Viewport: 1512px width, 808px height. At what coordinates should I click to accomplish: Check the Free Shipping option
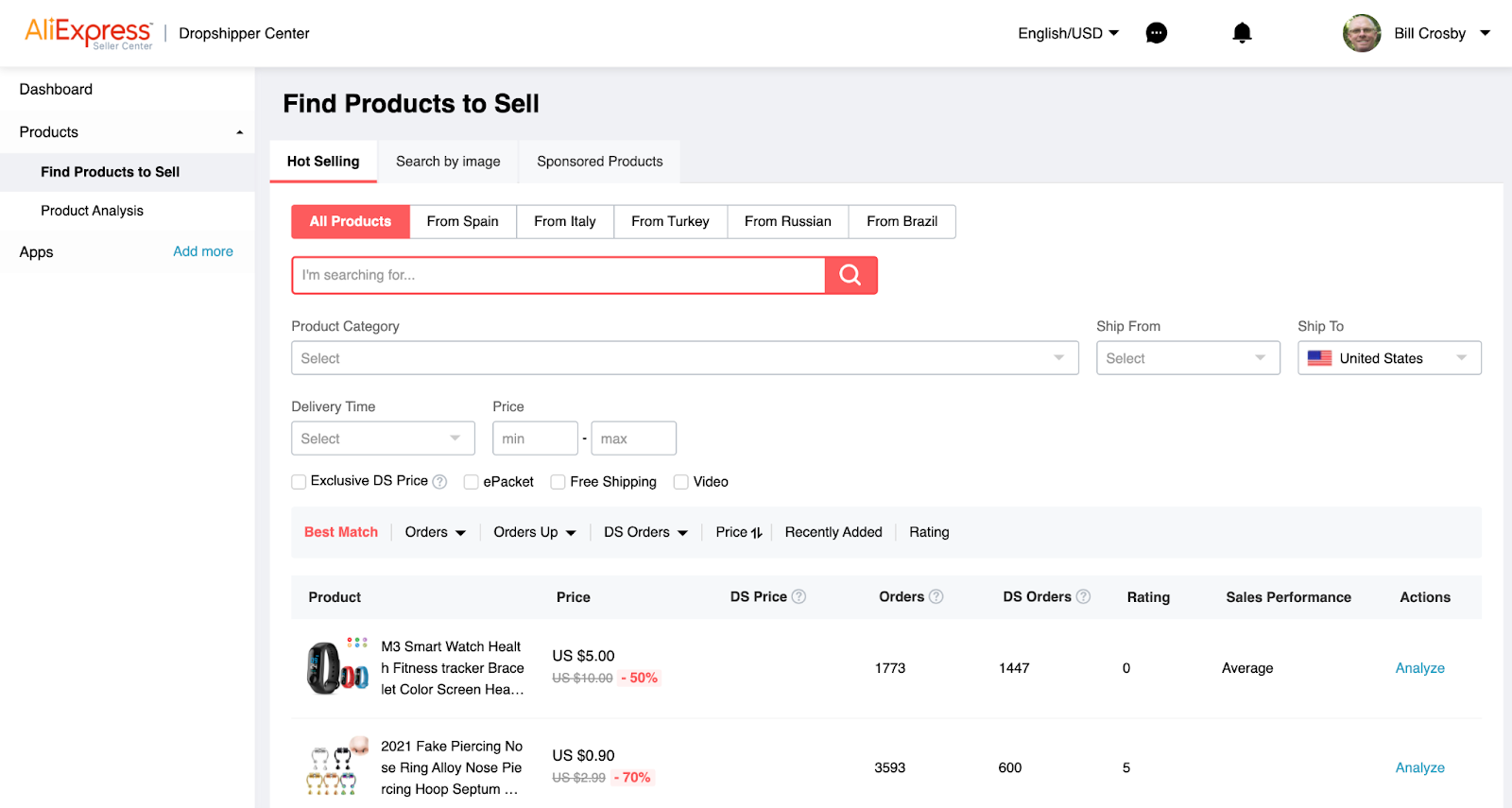tap(558, 482)
